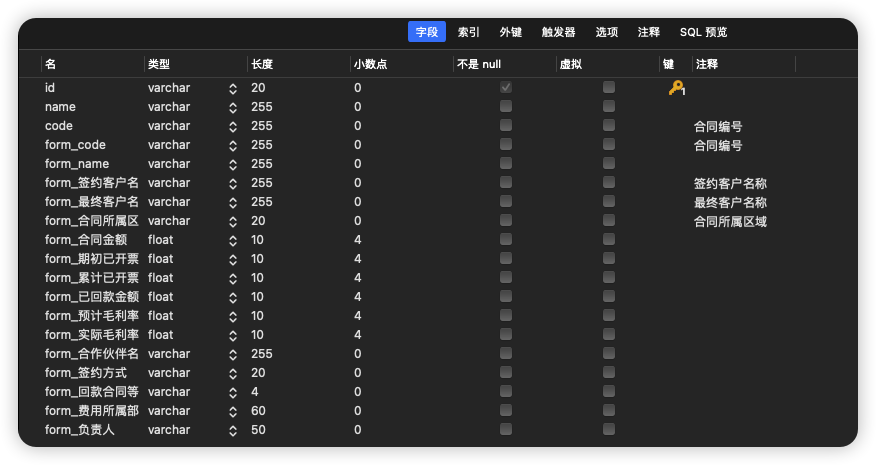
Task: Select the 字段 tab
Action: coord(427,32)
